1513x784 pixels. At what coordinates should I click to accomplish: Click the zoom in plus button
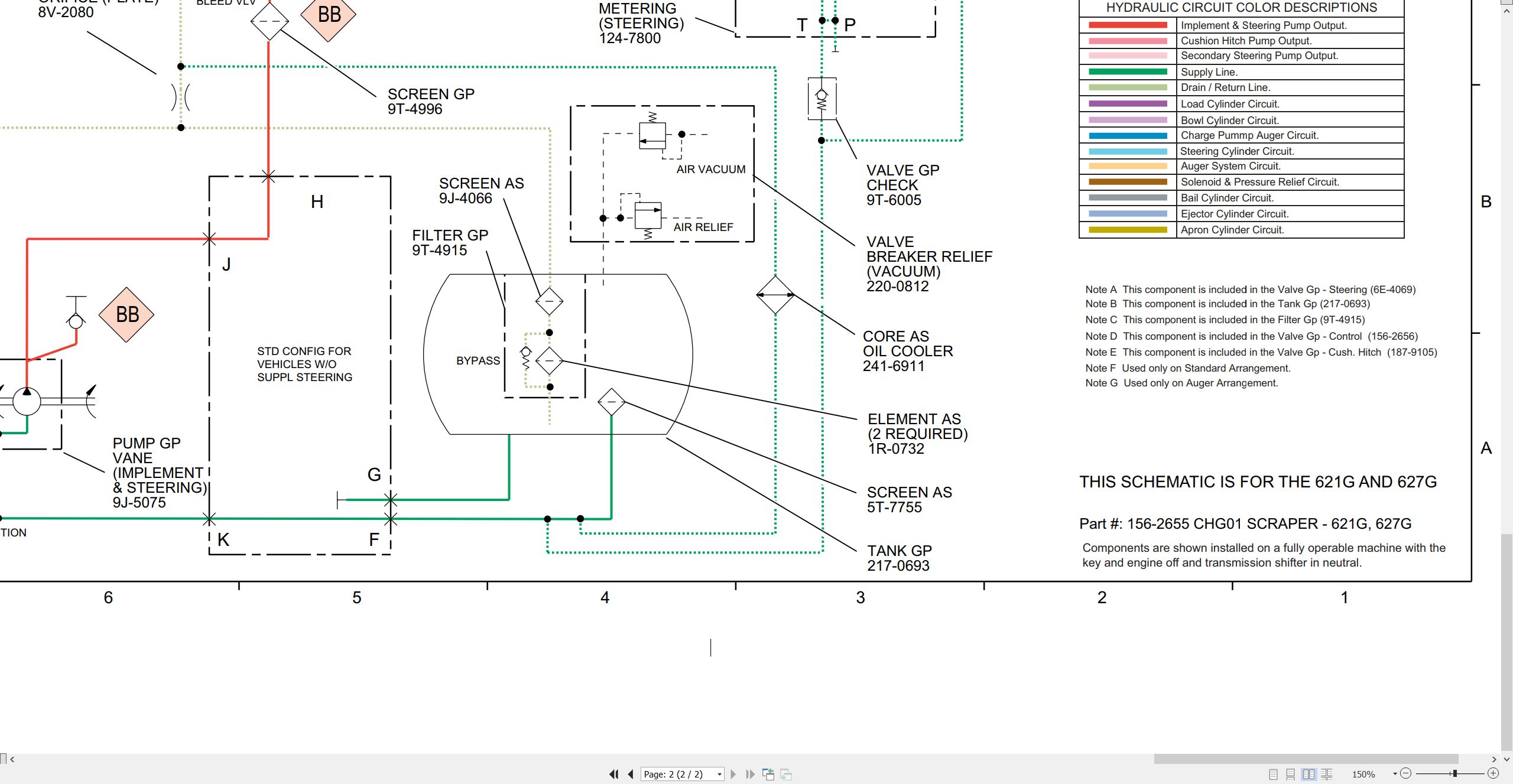(x=1493, y=773)
